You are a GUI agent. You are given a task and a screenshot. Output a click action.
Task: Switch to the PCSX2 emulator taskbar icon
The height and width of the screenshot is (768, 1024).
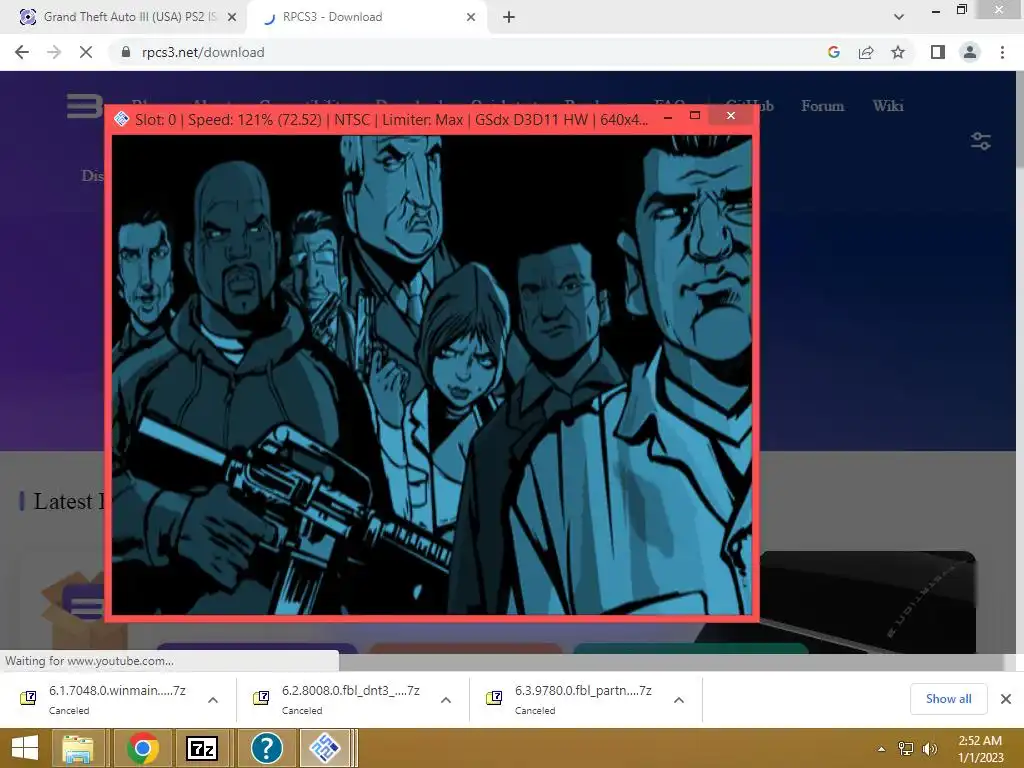pos(325,748)
